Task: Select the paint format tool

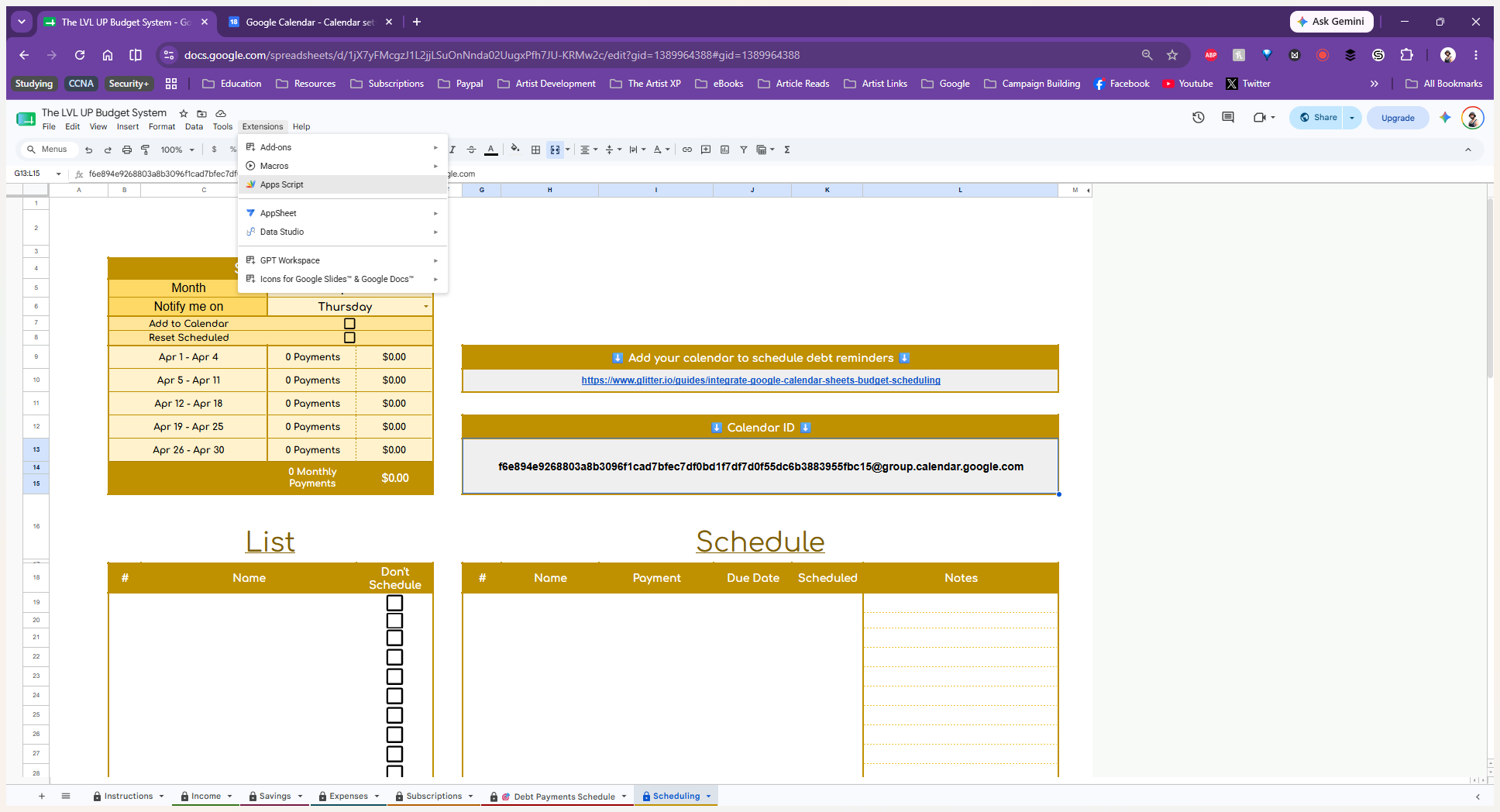Action: tap(145, 150)
